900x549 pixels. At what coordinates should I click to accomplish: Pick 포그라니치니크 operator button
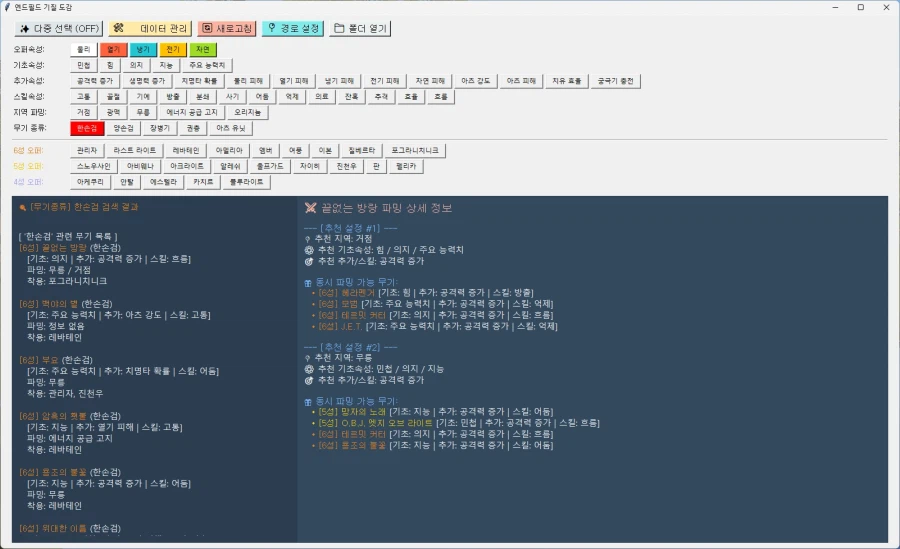point(416,150)
